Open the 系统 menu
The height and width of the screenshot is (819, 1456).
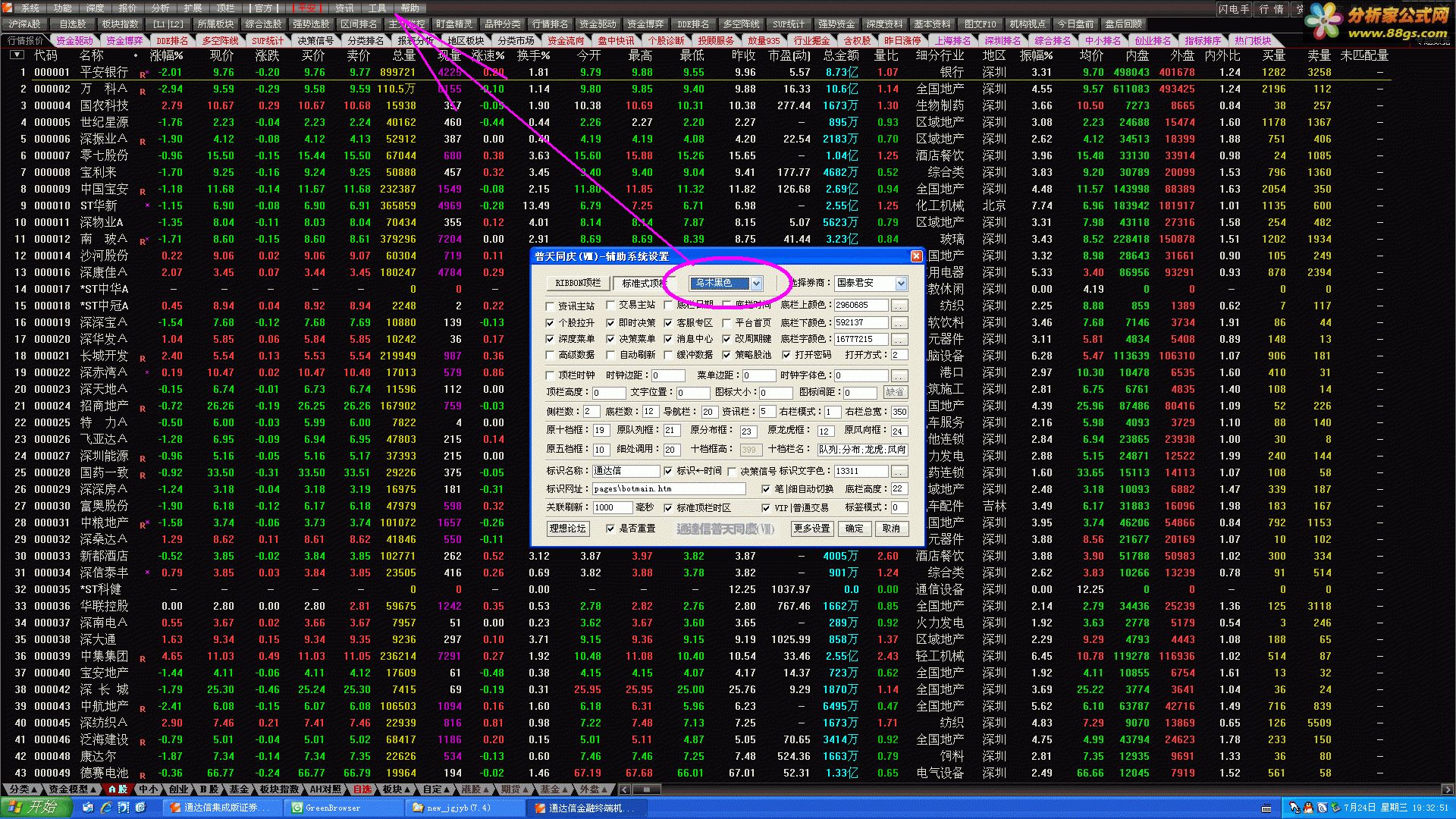coord(30,8)
